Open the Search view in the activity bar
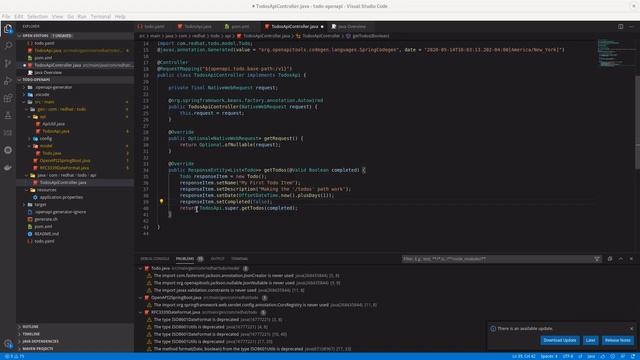Image resolution: width=640 pixels, height=360 pixels. click(x=8, y=46)
